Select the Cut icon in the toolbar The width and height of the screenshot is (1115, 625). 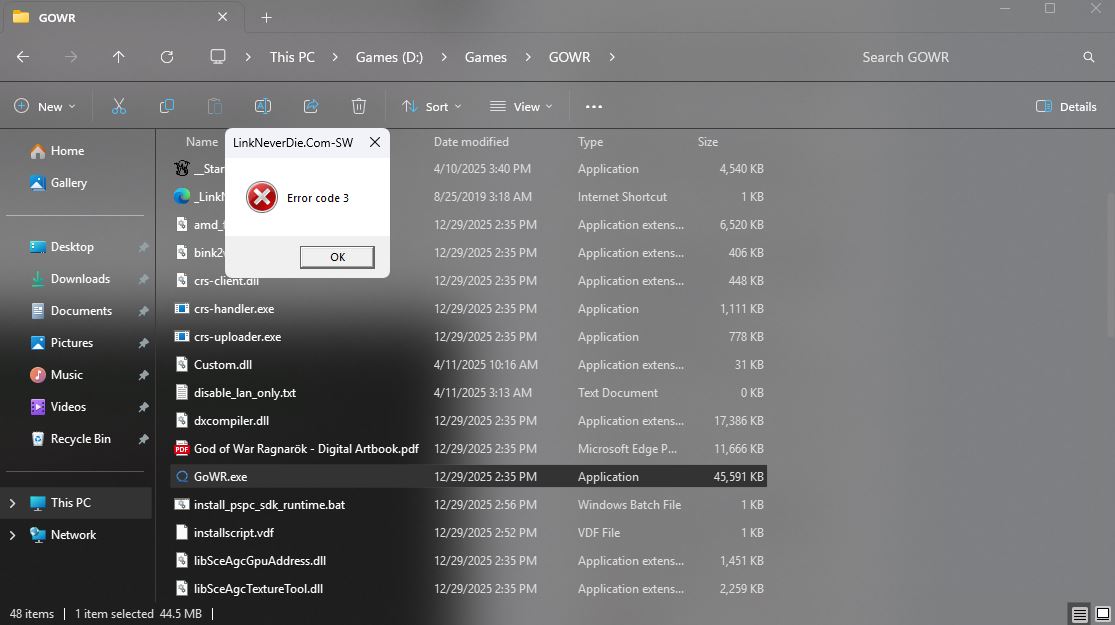coord(117,105)
